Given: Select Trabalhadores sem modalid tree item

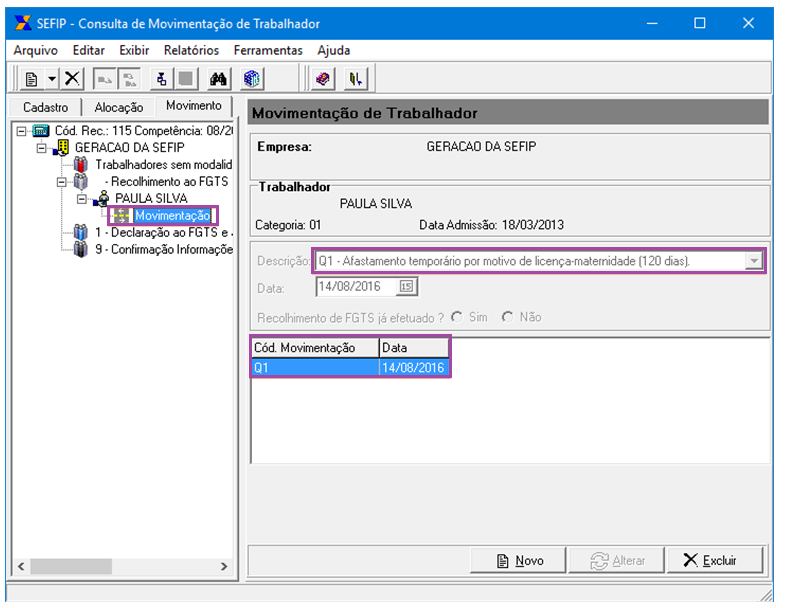Looking at the screenshot, I should (x=163, y=165).
